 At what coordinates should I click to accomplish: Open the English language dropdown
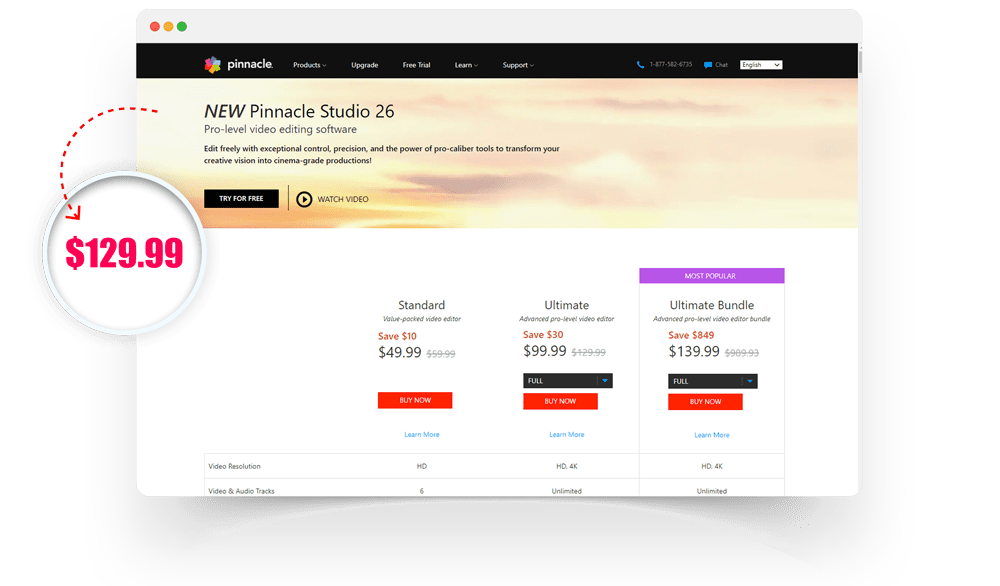(x=761, y=65)
